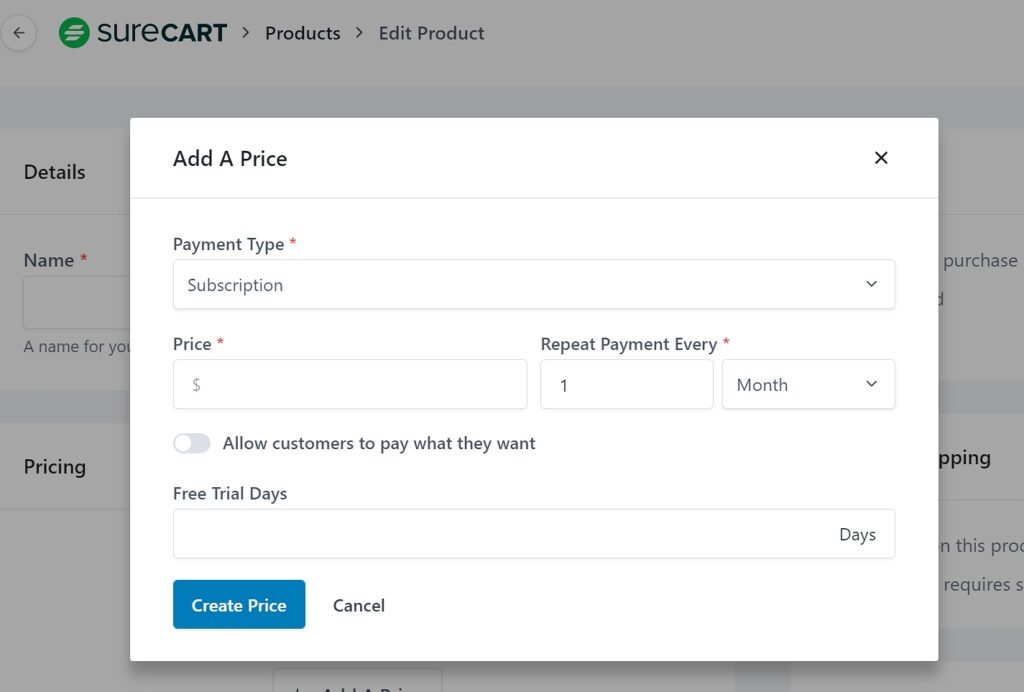Click the Month dropdown chevron arrow
The image size is (1024, 692).
871,384
